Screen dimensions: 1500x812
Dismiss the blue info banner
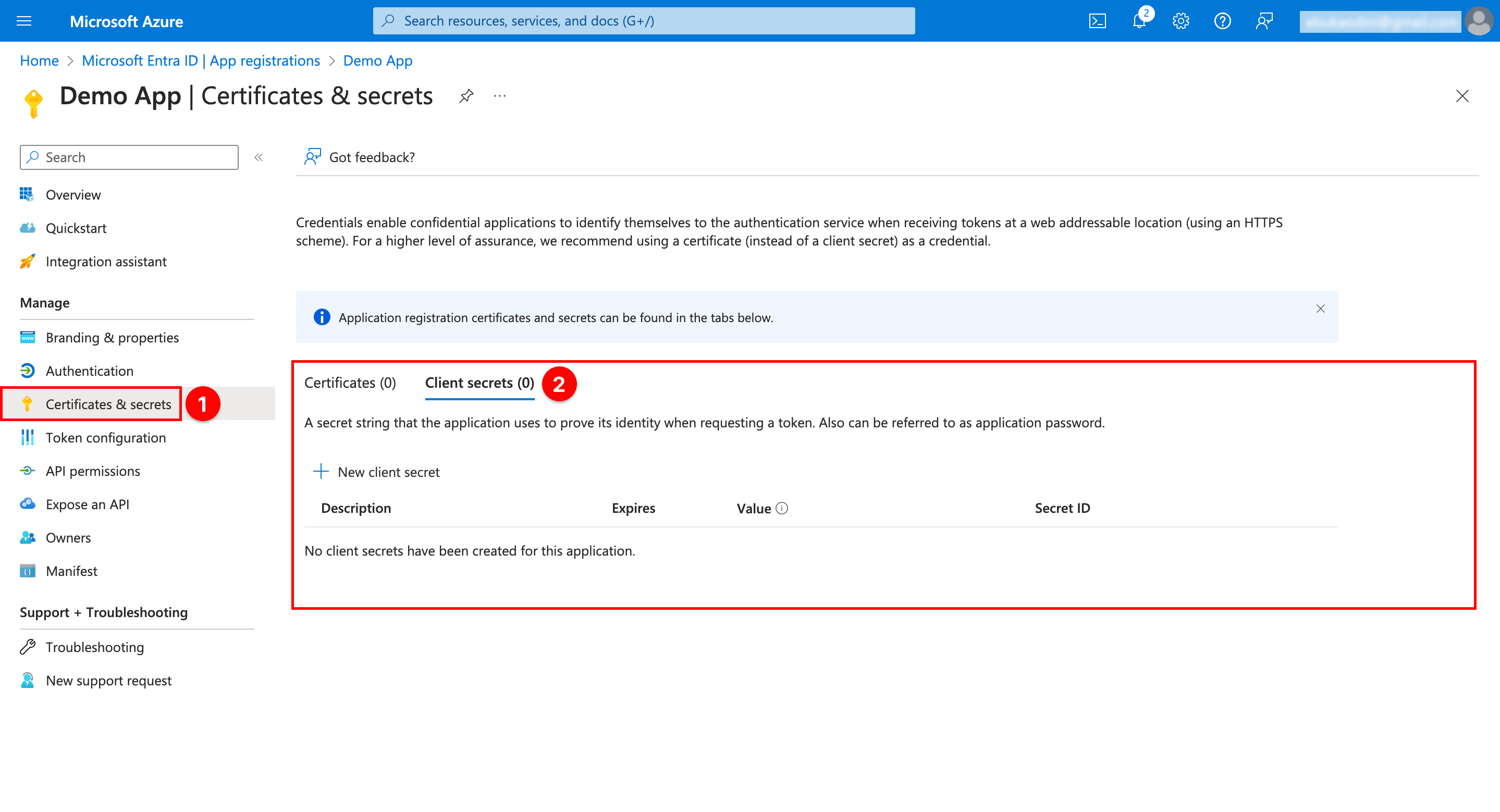pyautogui.click(x=1320, y=309)
